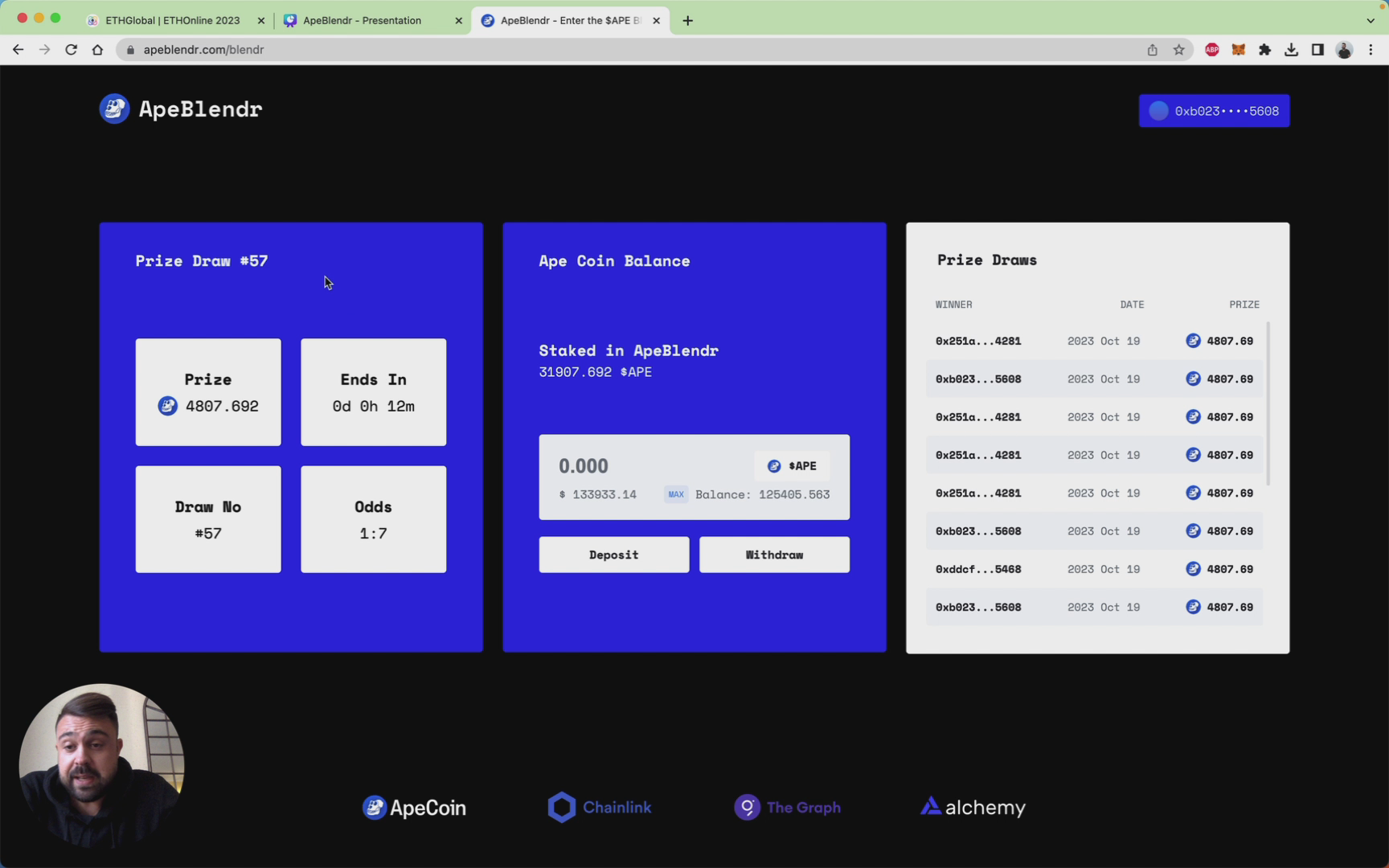Bookmark this page with the star icon
The height and width of the screenshot is (868, 1389).
[1178, 50]
